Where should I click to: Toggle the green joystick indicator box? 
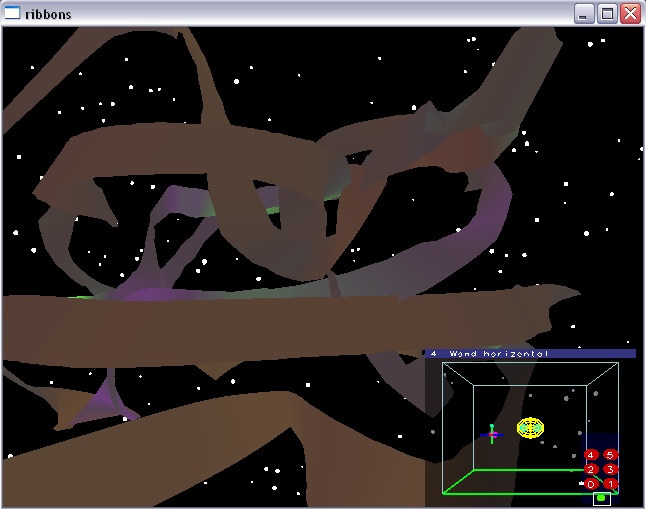(x=601, y=498)
